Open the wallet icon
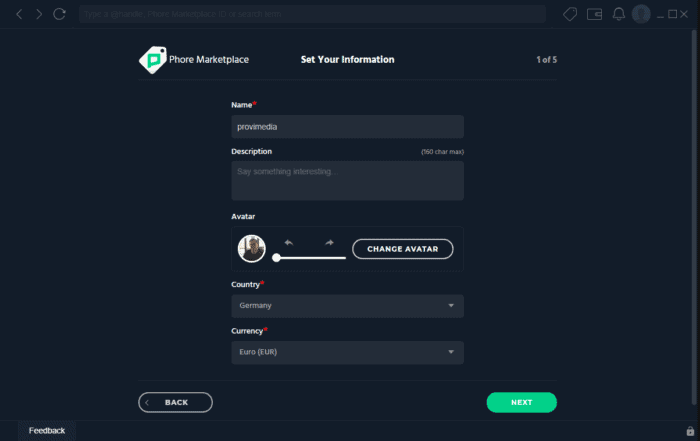The width and height of the screenshot is (700, 441). pyautogui.click(x=594, y=14)
